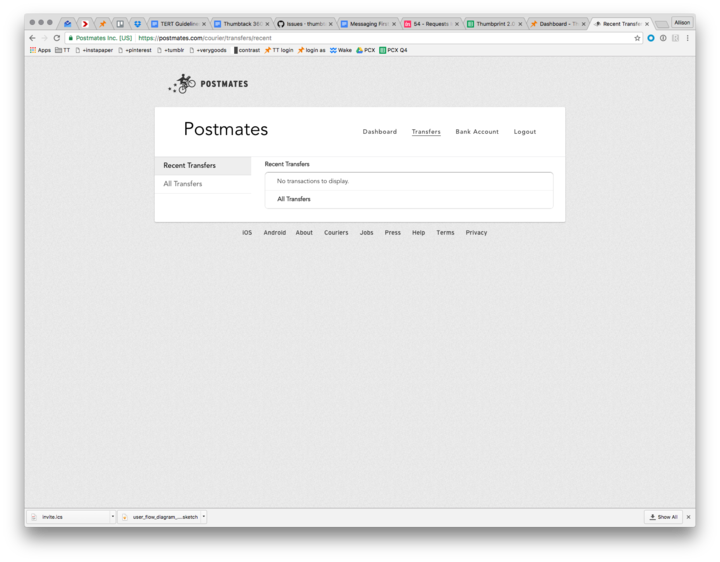Open the Bank Account nav link

(477, 132)
